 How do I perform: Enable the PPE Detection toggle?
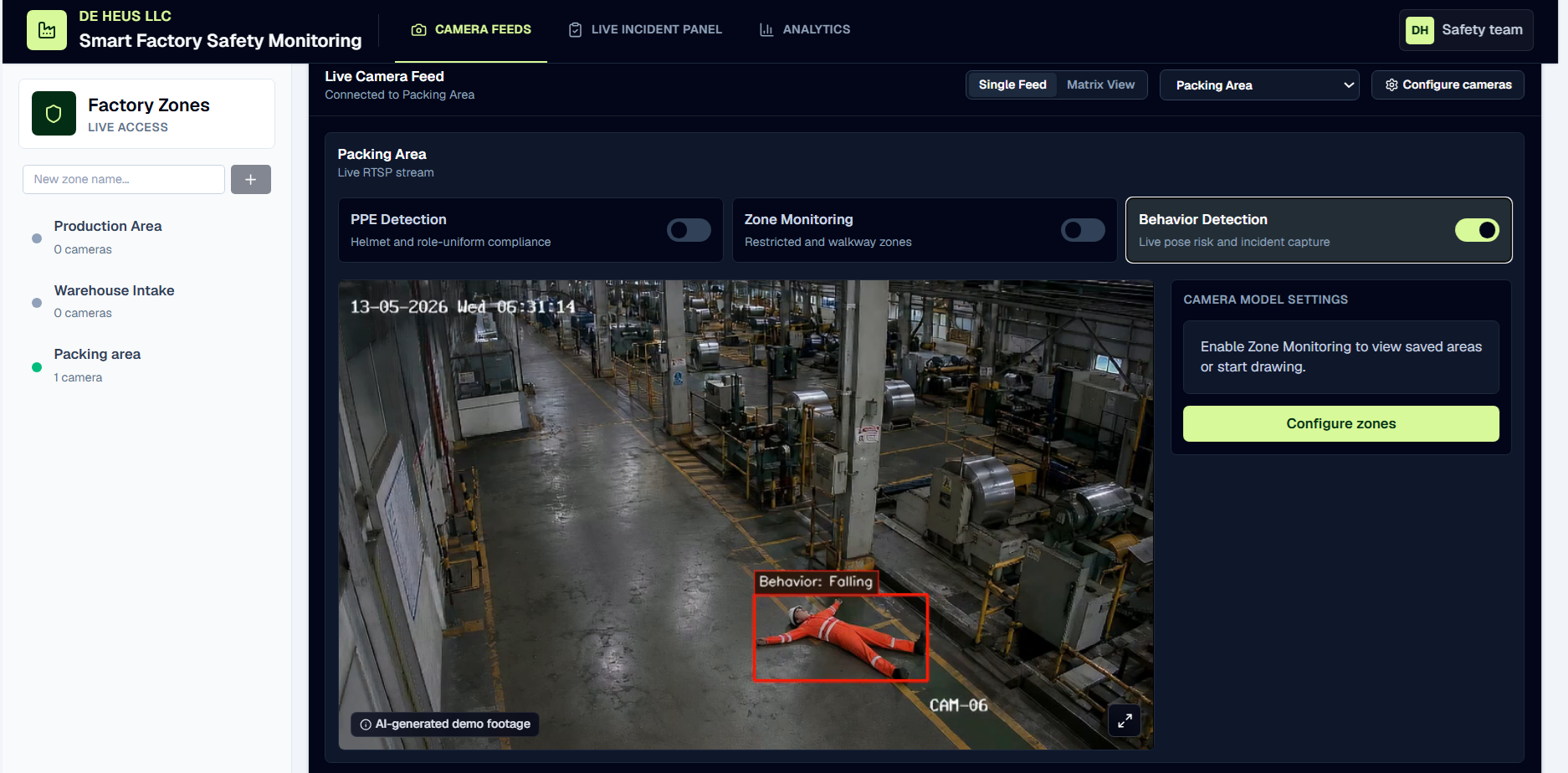click(x=689, y=230)
